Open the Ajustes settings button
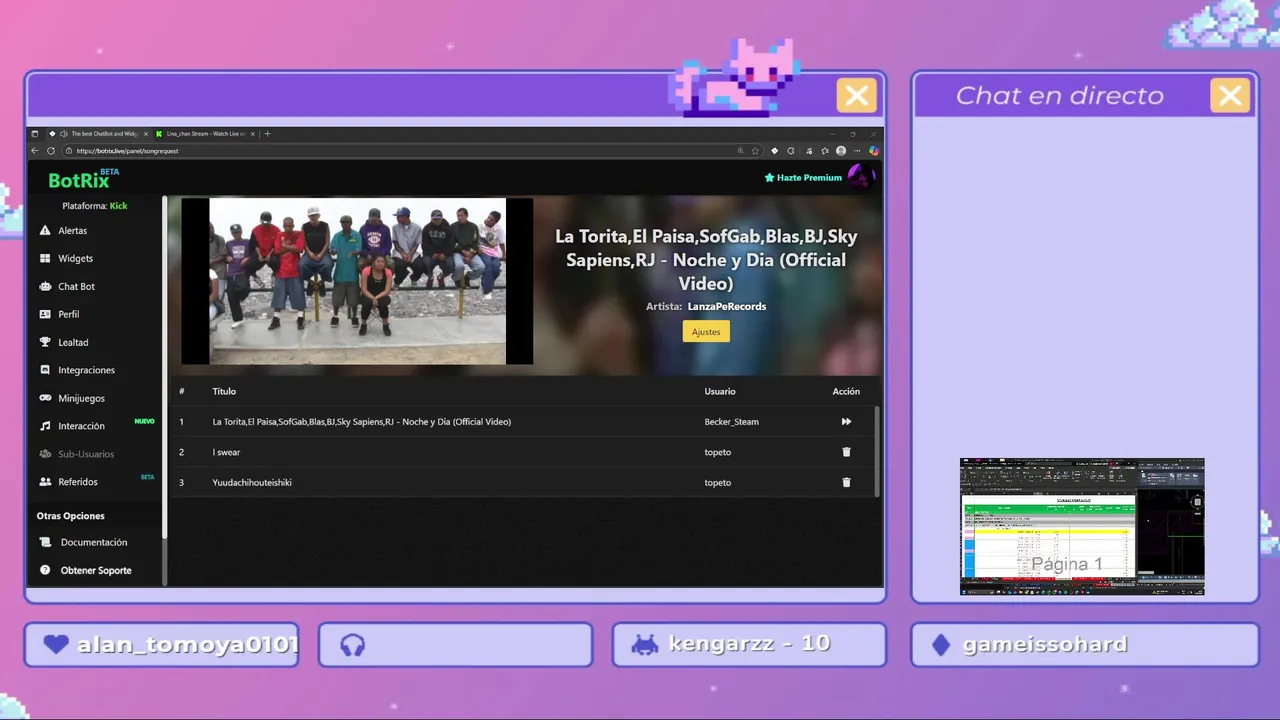Image resolution: width=1280 pixels, height=720 pixels. 706,331
